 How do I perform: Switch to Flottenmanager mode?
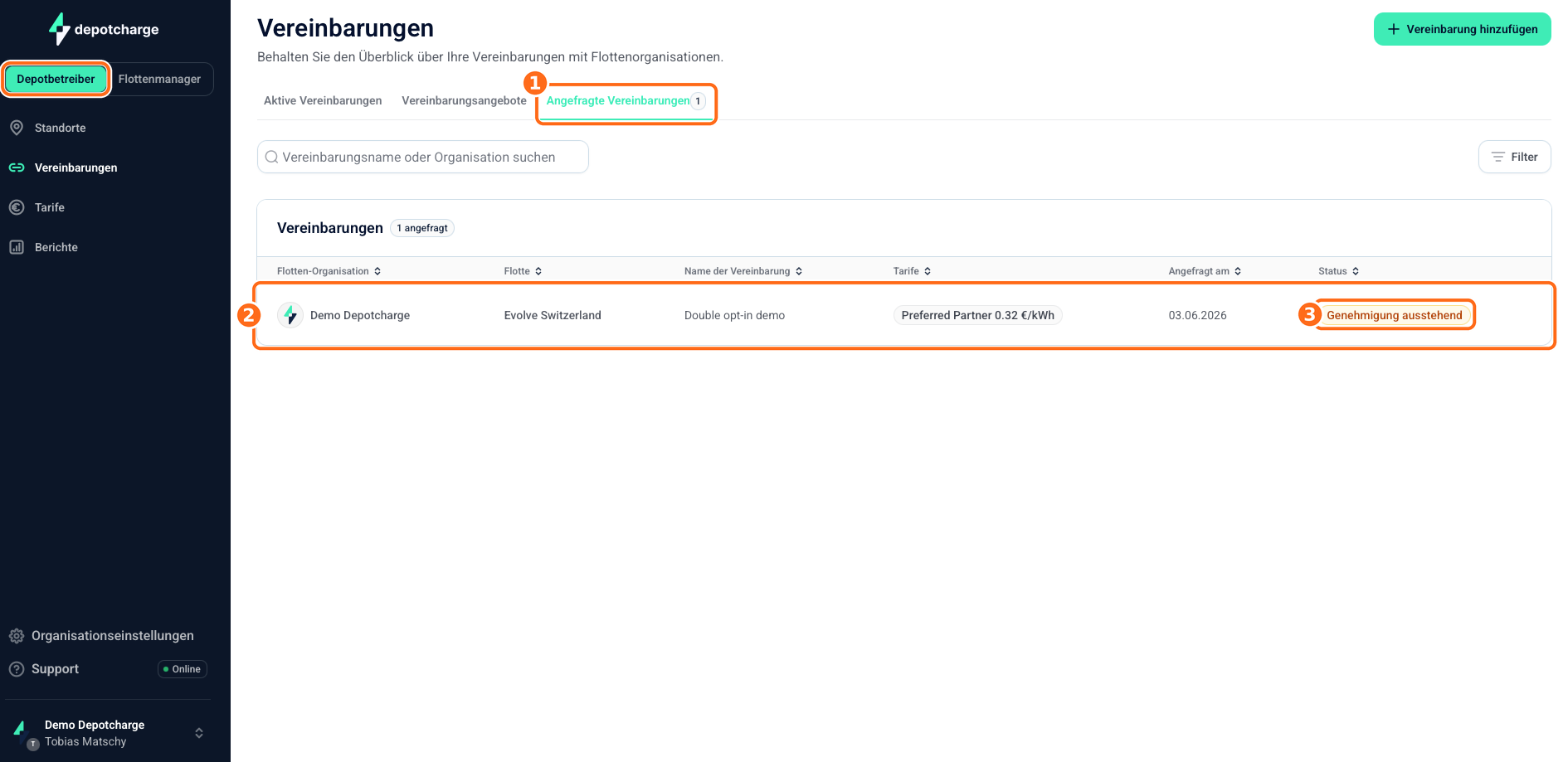coord(159,79)
